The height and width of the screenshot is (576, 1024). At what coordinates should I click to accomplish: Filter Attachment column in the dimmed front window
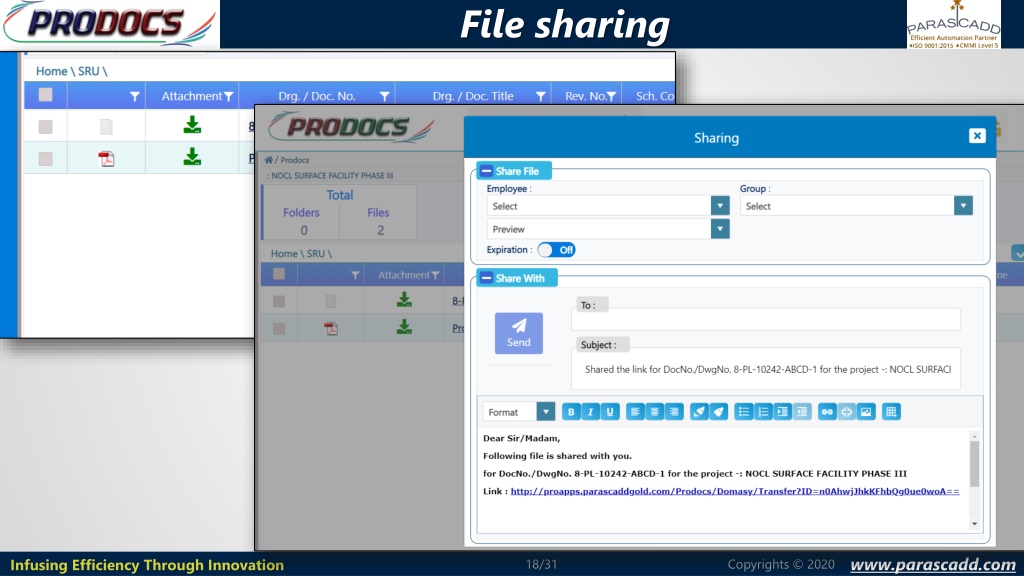tap(435, 276)
